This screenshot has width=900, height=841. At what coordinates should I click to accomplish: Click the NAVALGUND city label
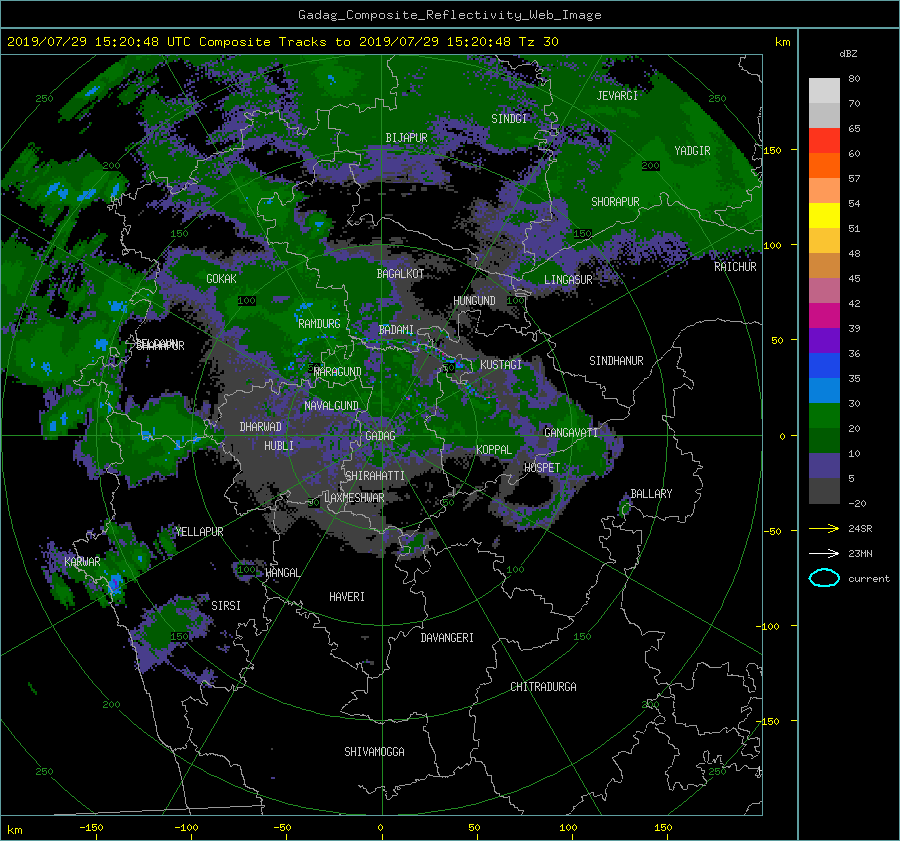click(332, 406)
